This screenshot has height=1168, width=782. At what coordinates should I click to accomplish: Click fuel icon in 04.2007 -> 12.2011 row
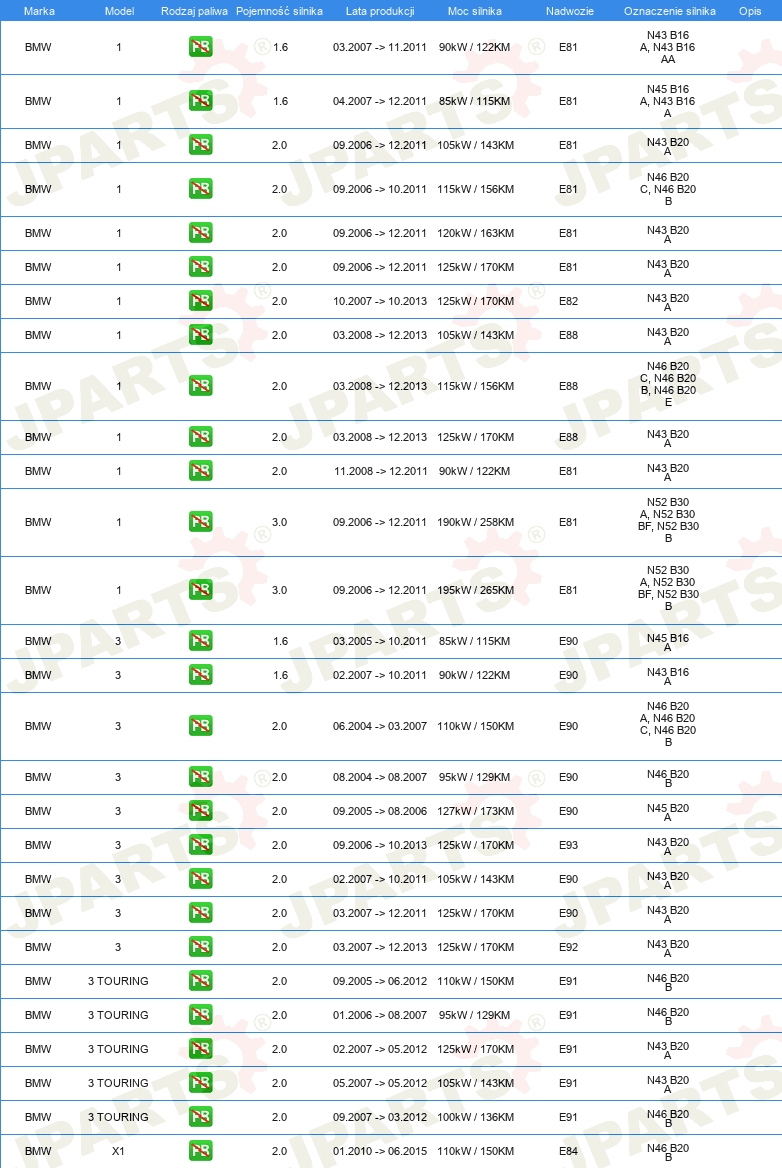pos(200,101)
